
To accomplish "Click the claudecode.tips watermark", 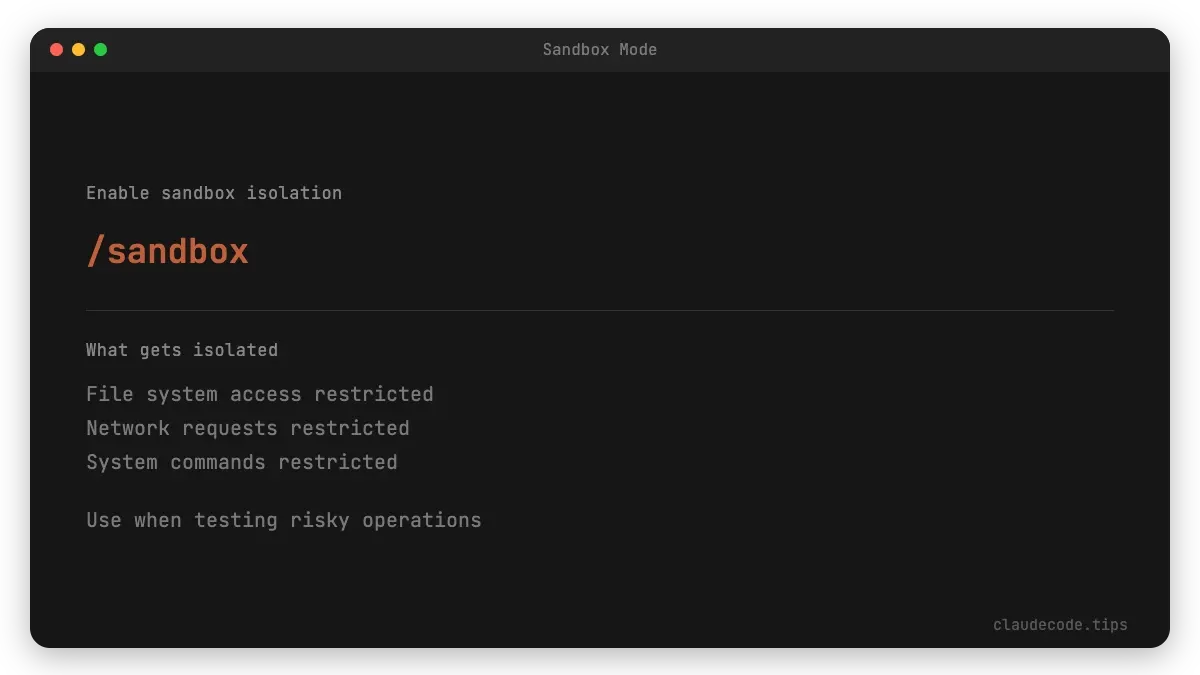I will click(x=1060, y=624).
